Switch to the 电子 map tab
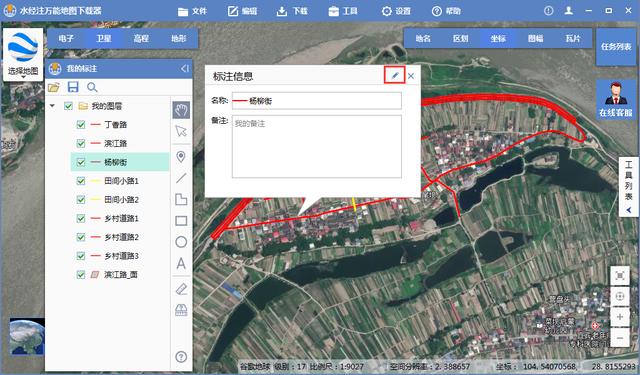The height and width of the screenshot is (375, 640). [x=66, y=39]
